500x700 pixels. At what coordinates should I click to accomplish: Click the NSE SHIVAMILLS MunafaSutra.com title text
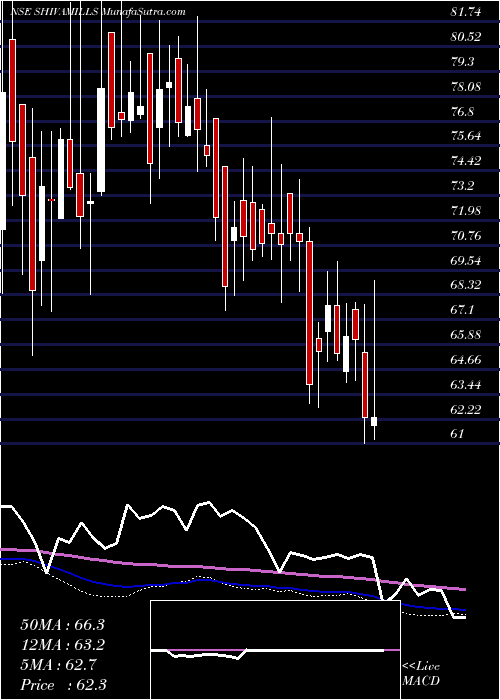click(x=97, y=12)
